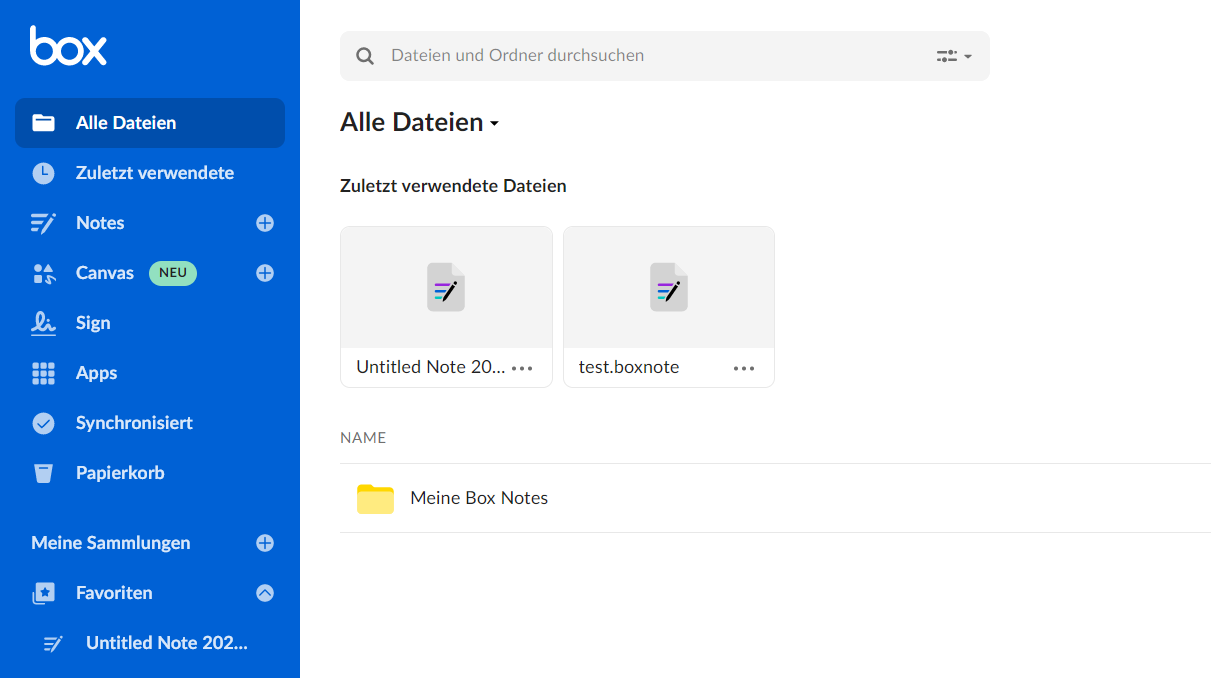Open the Meine Box Notes folder icon
The image size is (1211, 678).
(375, 498)
